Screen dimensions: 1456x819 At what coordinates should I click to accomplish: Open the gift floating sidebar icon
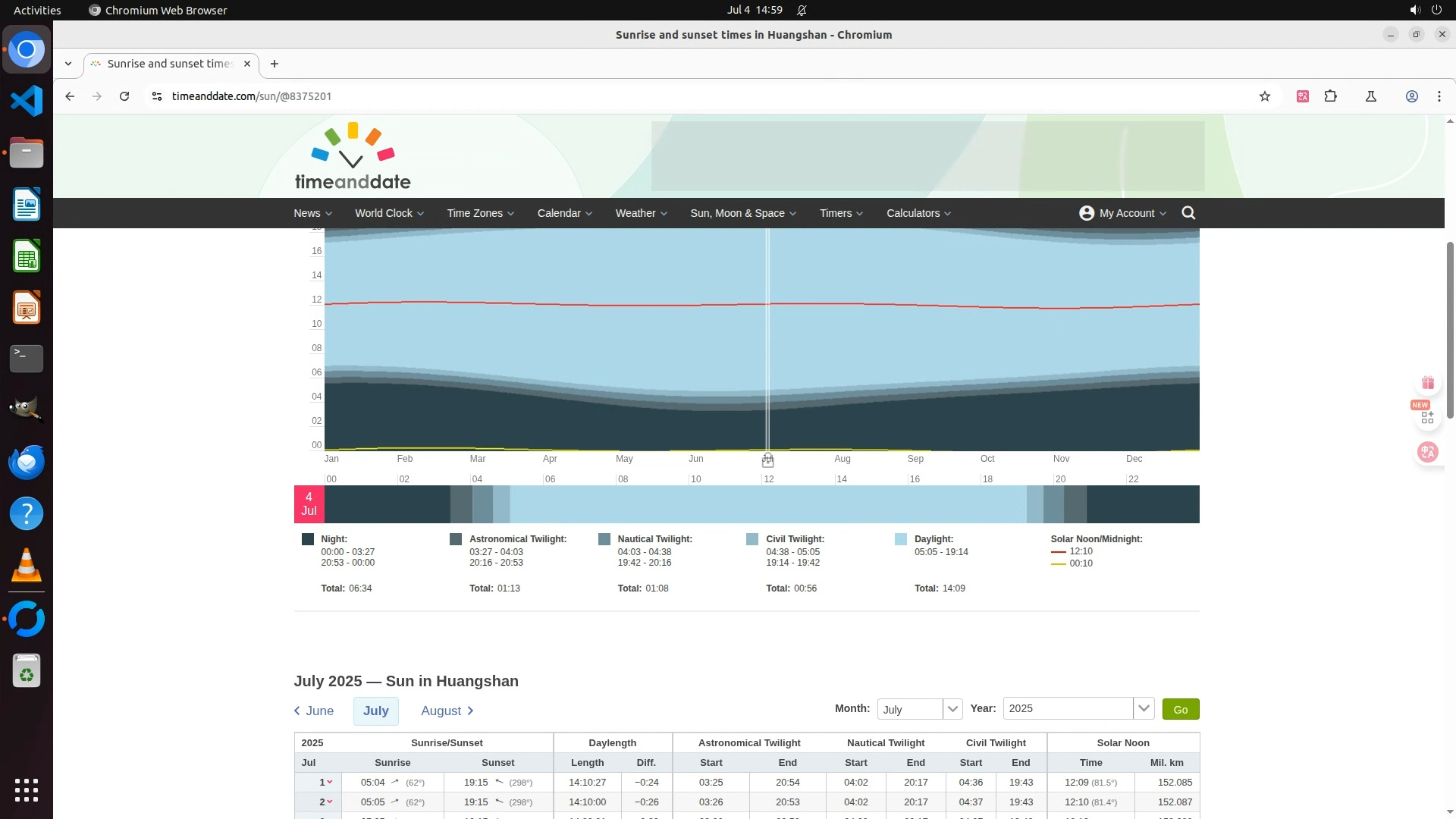click(x=1428, y=383)
